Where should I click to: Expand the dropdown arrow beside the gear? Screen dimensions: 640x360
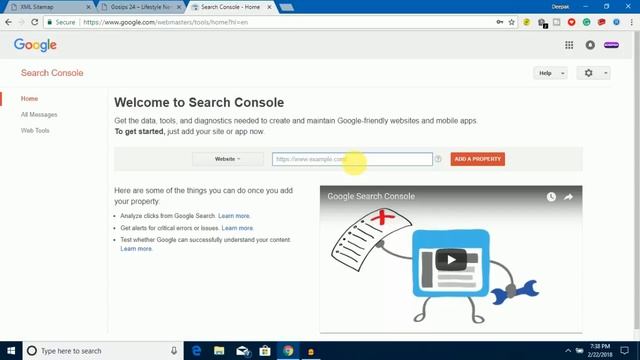(605, 73)
